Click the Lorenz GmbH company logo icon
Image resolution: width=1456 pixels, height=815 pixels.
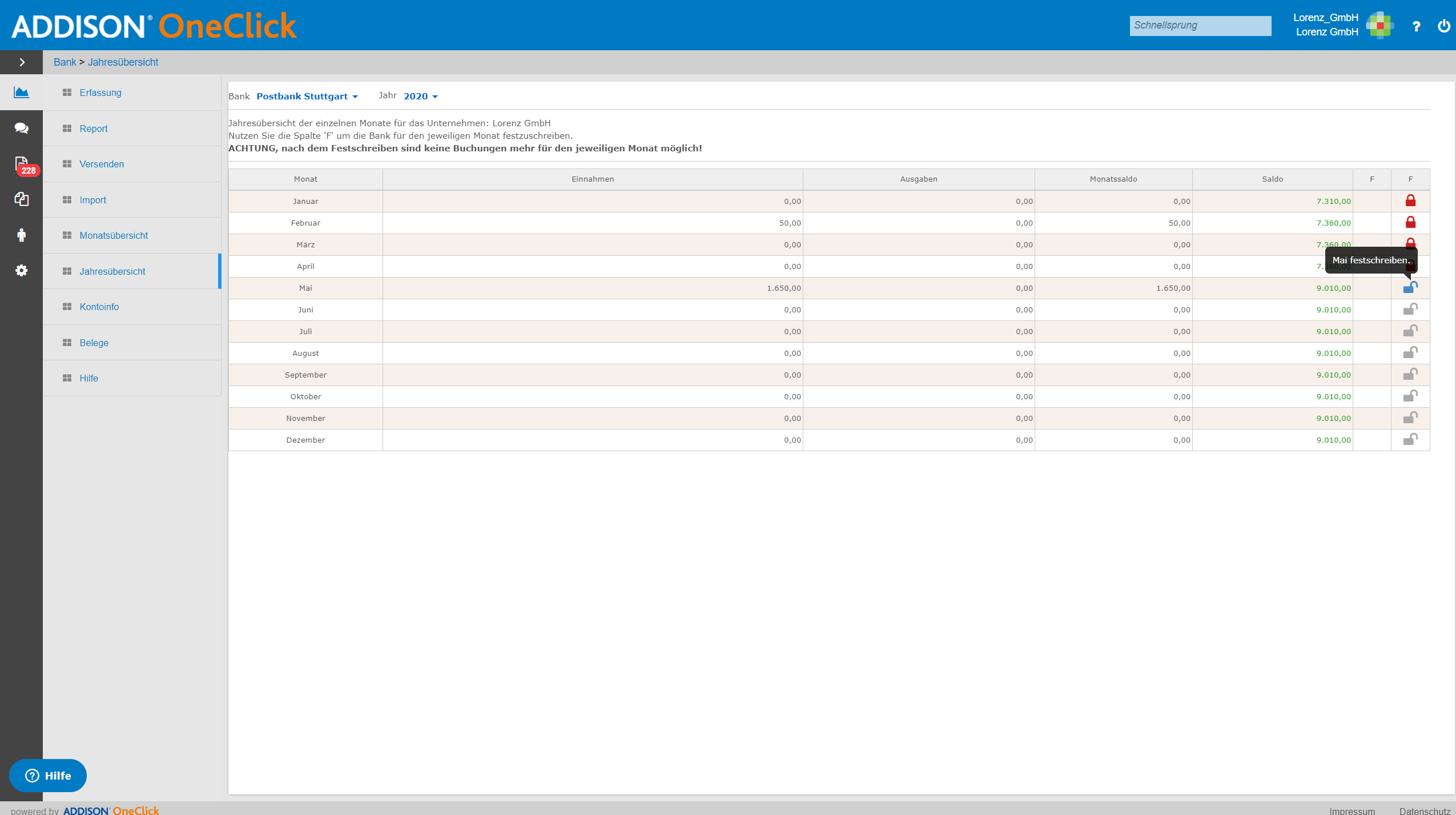coord(1380,25)
